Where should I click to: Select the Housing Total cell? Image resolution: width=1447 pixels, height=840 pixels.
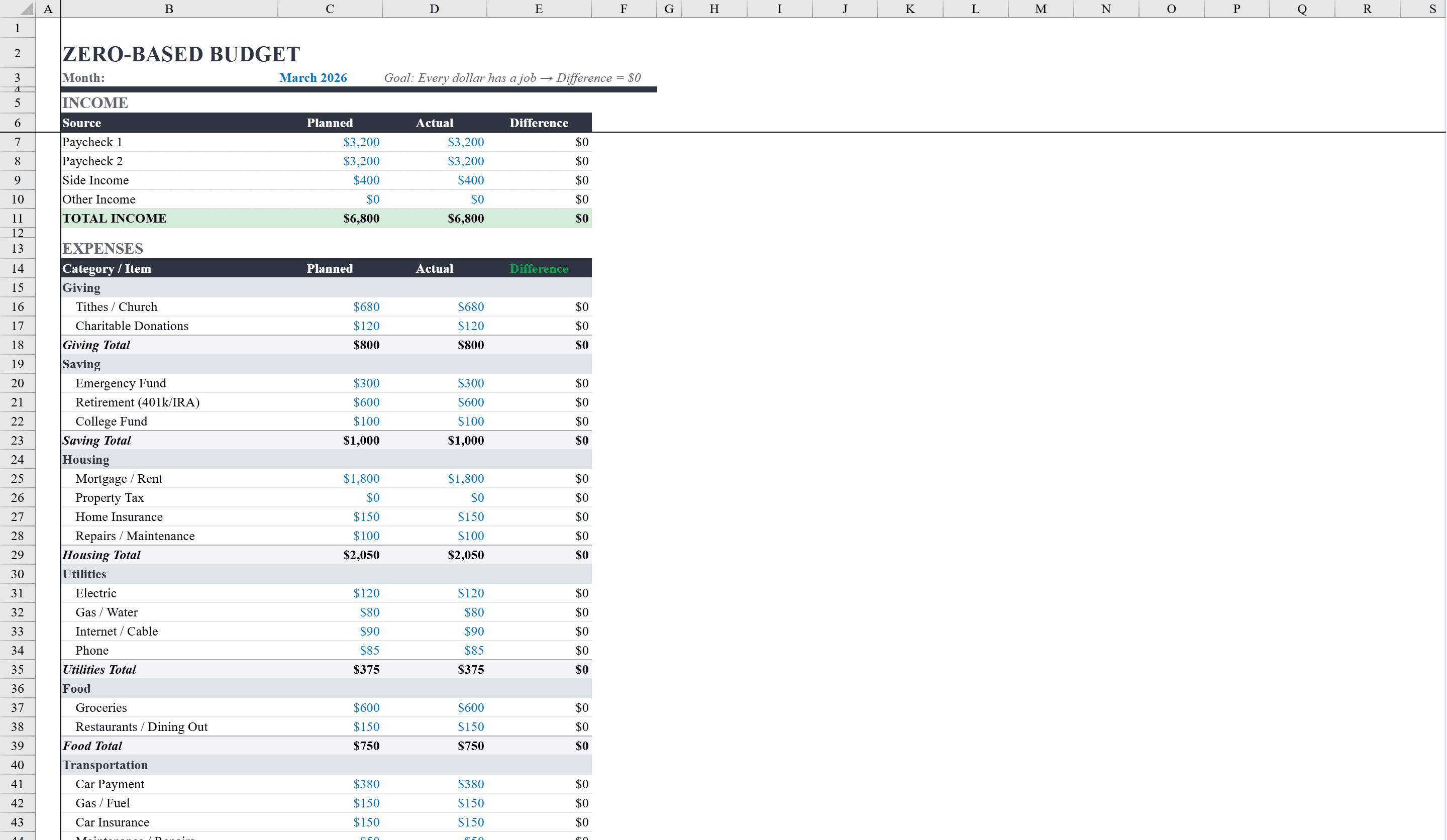point(101,555)
